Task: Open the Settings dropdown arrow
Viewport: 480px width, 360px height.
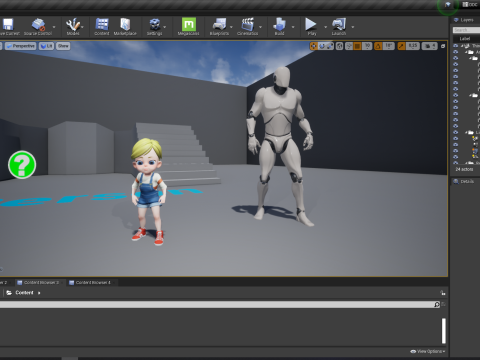Action: click(x=165, y=27)
